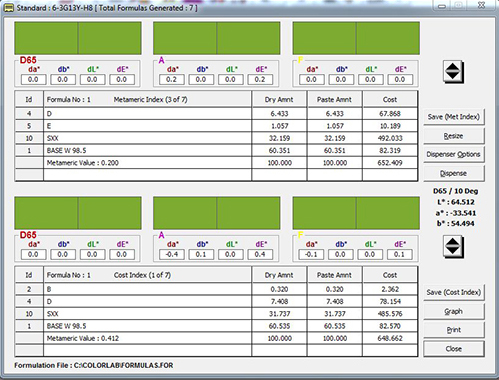Click the upper illuminant A dE* field showing 0.2

point(260,80)
